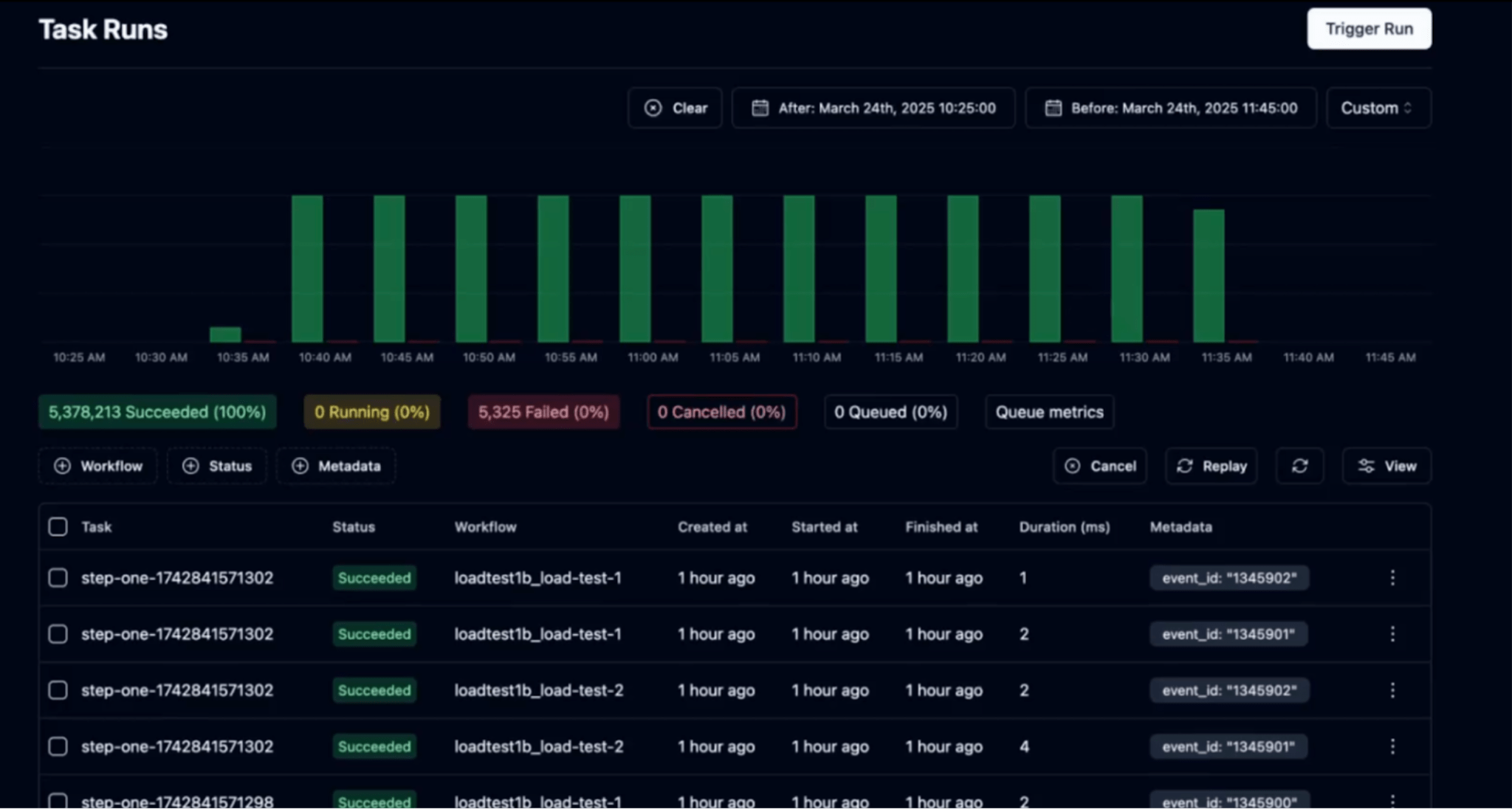Click the calendar icon in the Before date filter
Viewport: 1512px width, 809px height.
[1053, 108]
